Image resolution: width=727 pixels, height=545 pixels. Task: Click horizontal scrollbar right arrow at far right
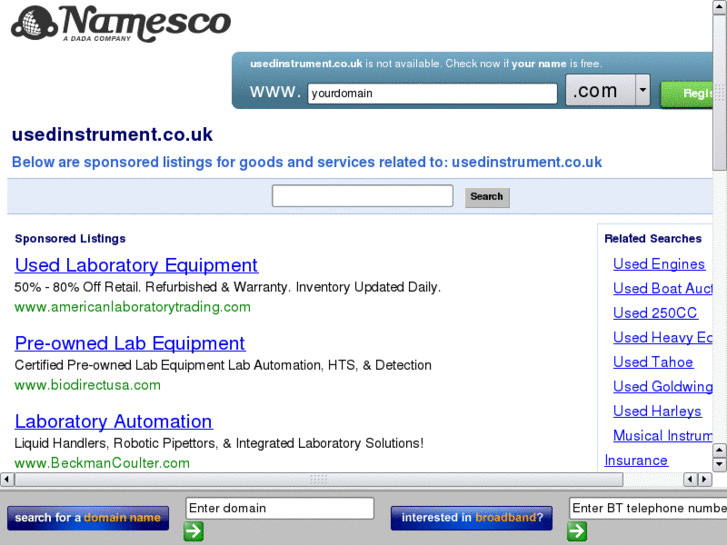coord(705,479)
